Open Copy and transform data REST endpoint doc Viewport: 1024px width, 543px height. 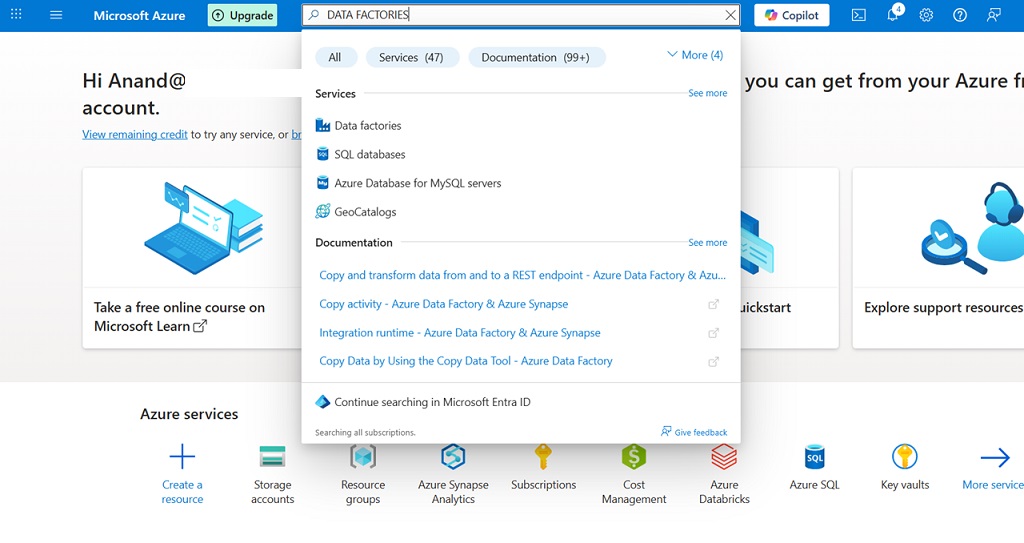(522, 275)
